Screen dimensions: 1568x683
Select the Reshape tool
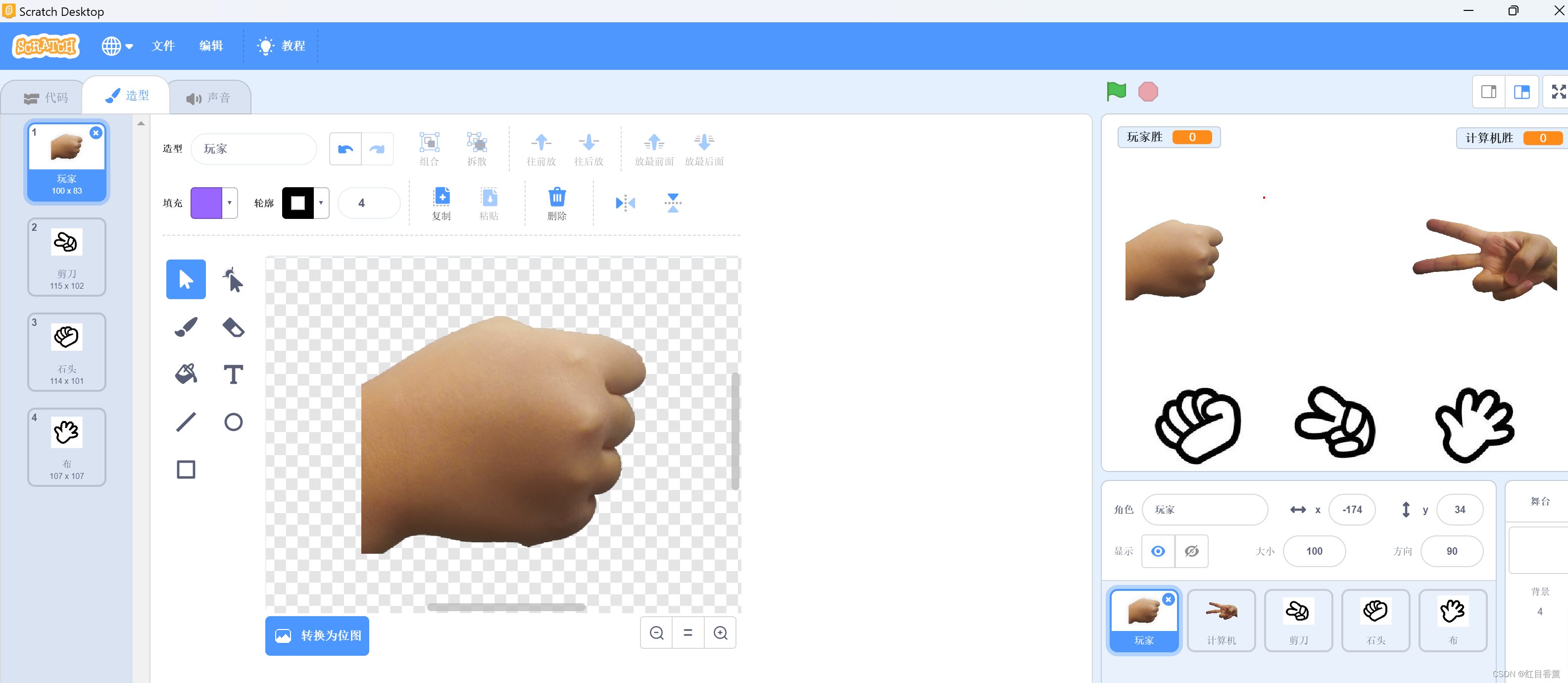click(233, 280)
